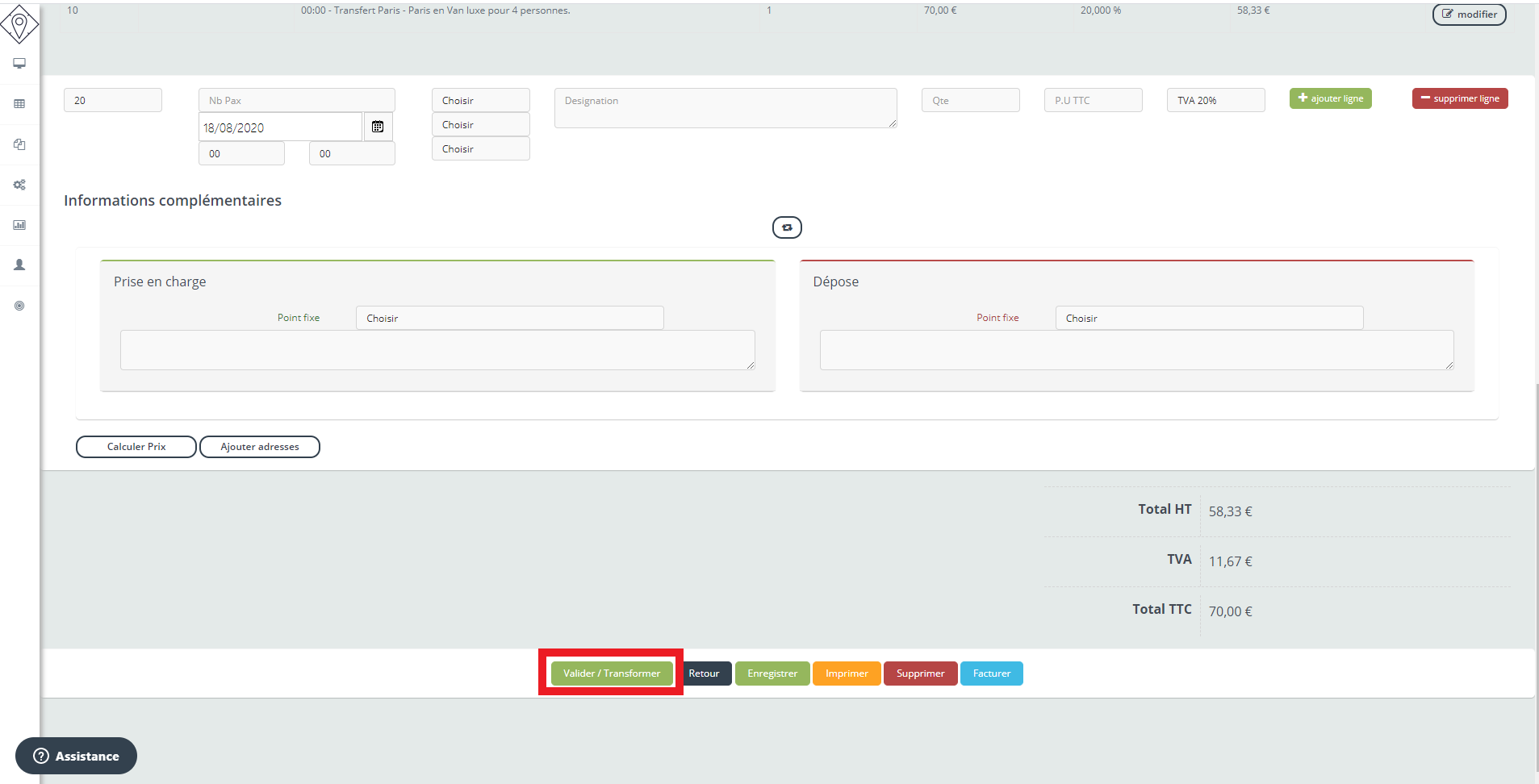Open the bar chart statistics icon
This screenshot has height=784, width=1539.
point(19,225)
